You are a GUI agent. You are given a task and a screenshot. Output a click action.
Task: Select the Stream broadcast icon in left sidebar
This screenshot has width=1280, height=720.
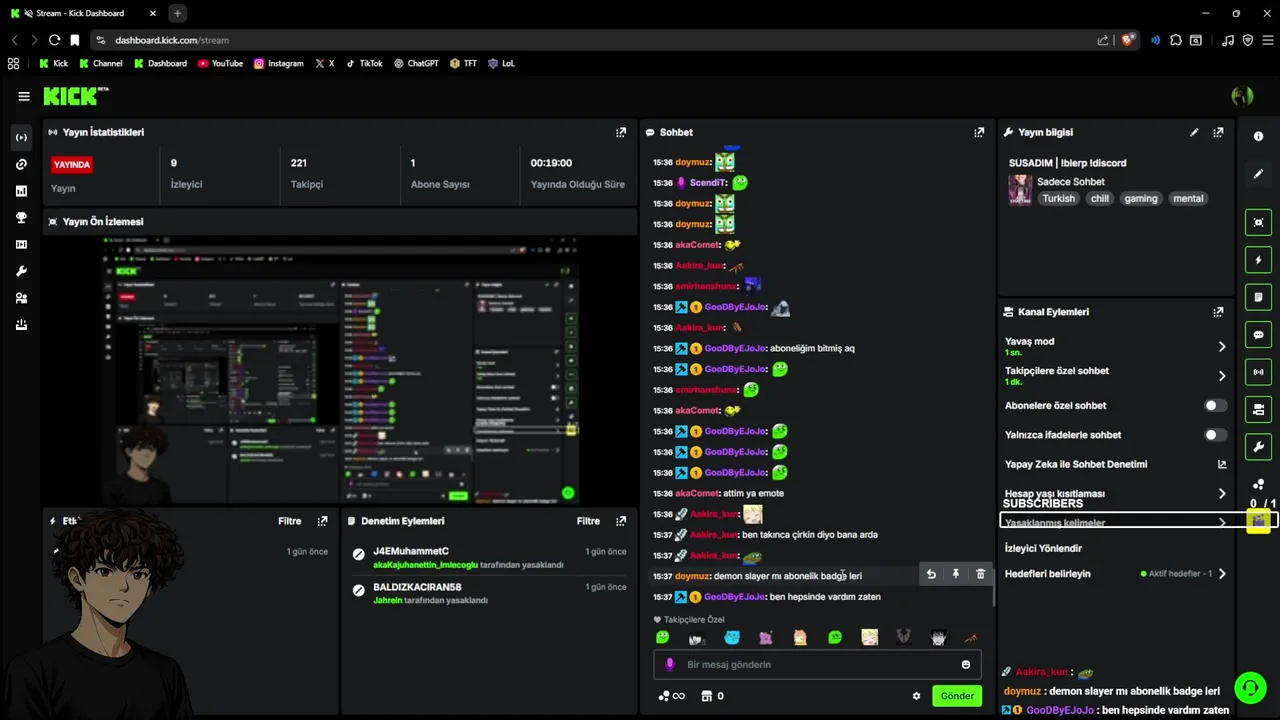pyautogui.click(x=21, y=137)
